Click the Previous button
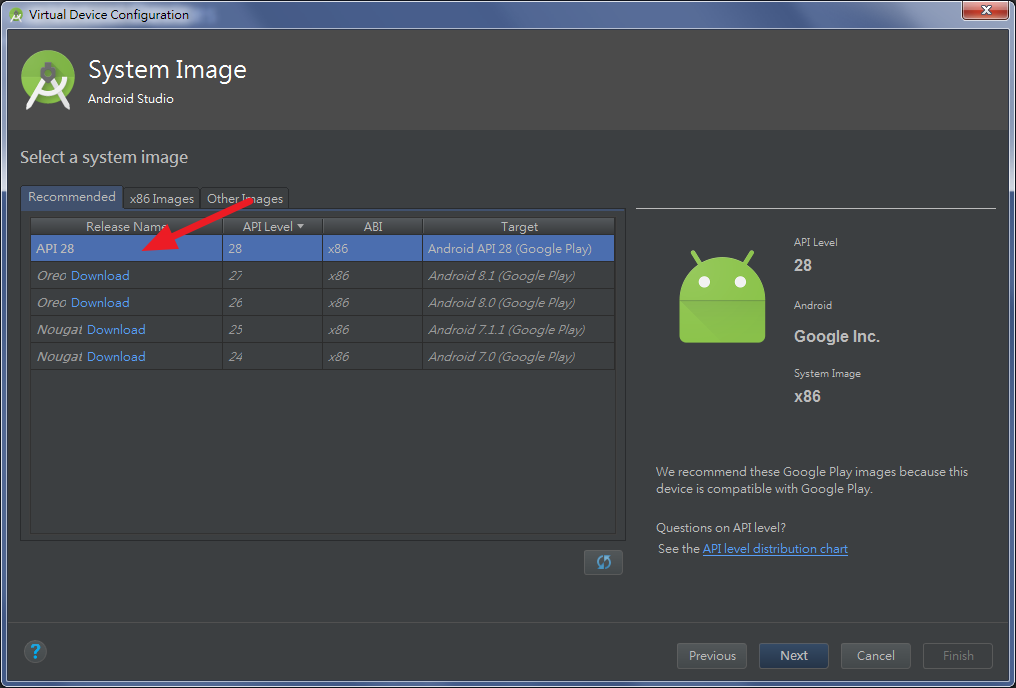Viewport: 1016px width, 688px height. coord(712,656)
